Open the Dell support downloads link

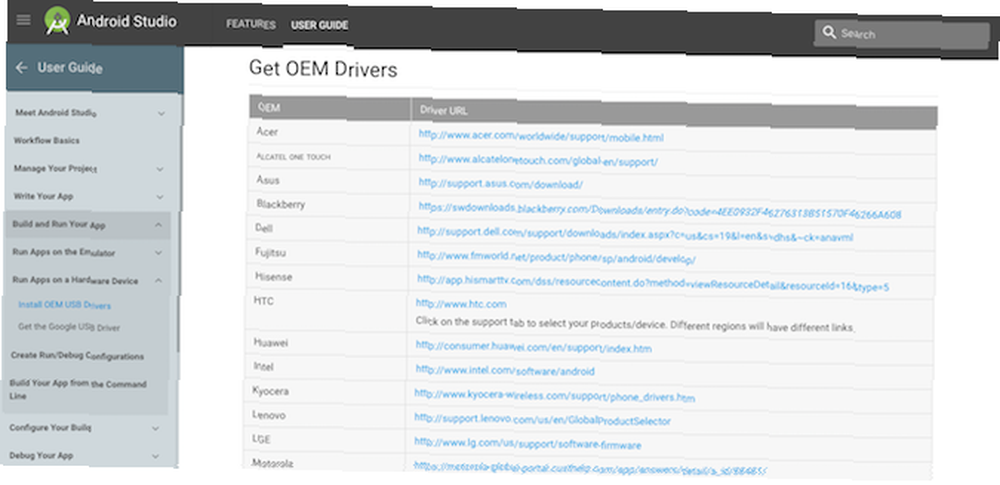coord(635,234)
